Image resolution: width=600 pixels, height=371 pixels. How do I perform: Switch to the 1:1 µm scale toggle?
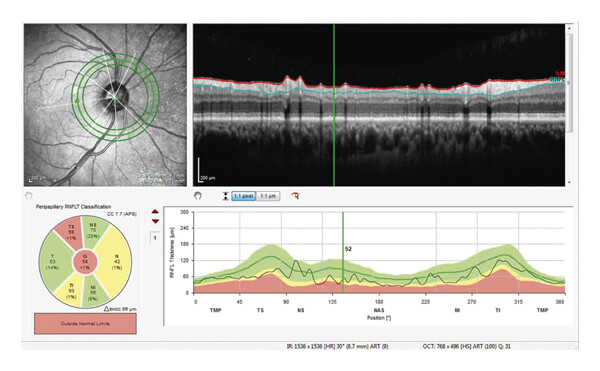(x=268, y=196)
